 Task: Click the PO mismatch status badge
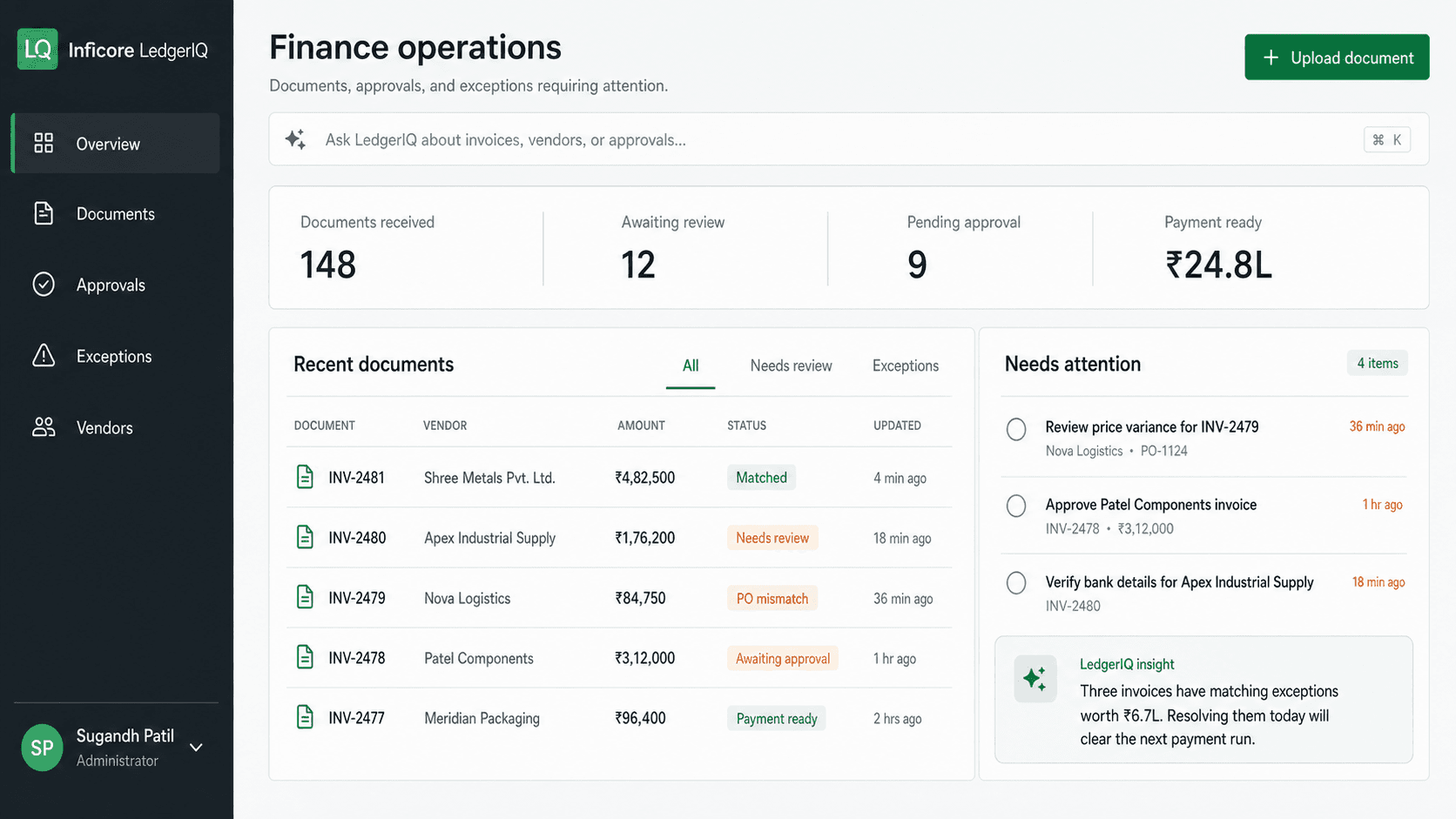click(x=772, y=597)
